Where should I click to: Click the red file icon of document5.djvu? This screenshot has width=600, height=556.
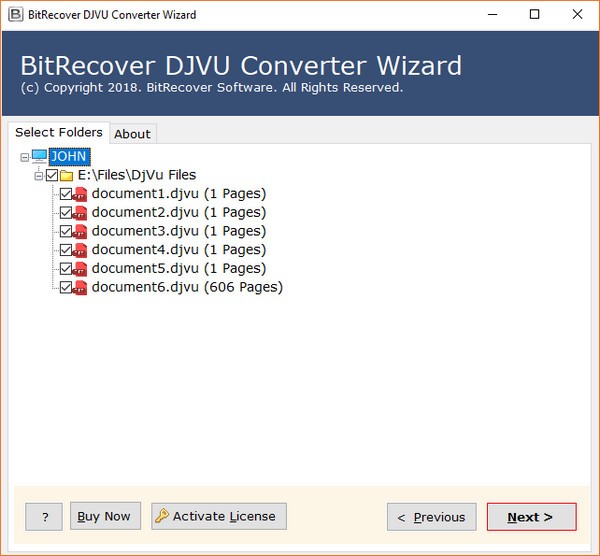80,269
